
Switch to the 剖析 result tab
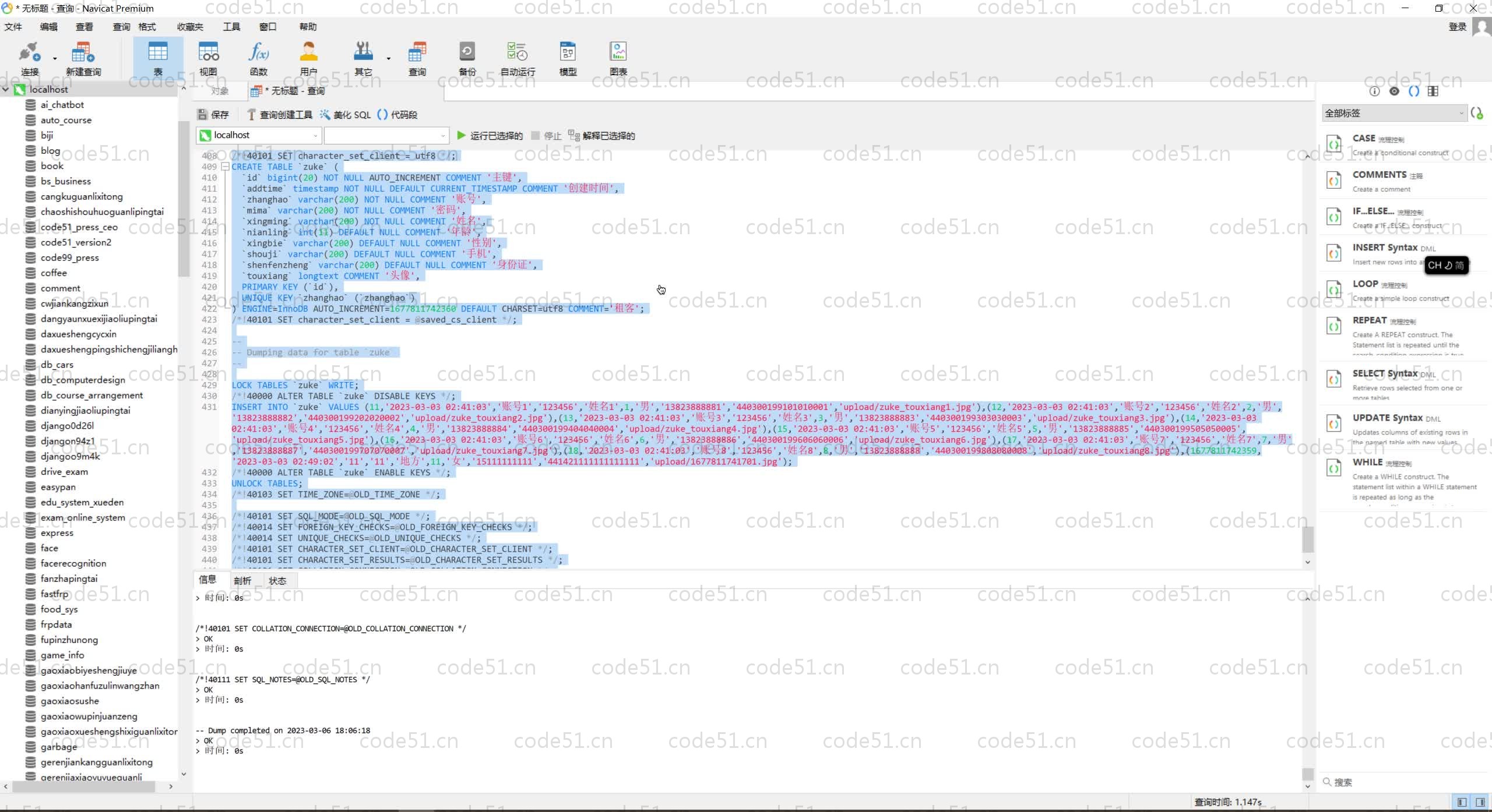pos(242,581)
